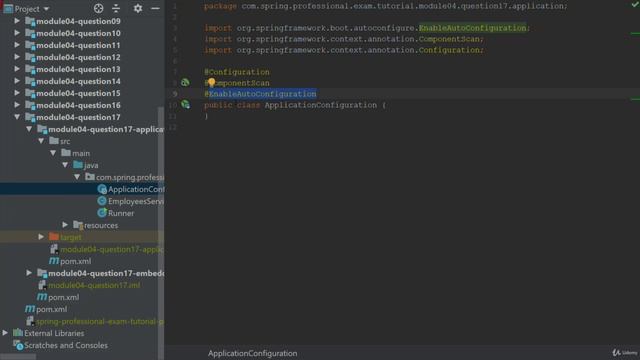Viewport: 640px width, 360px height.
Task: Click project panel horizontal scrollbar
Action: (18, 357)
